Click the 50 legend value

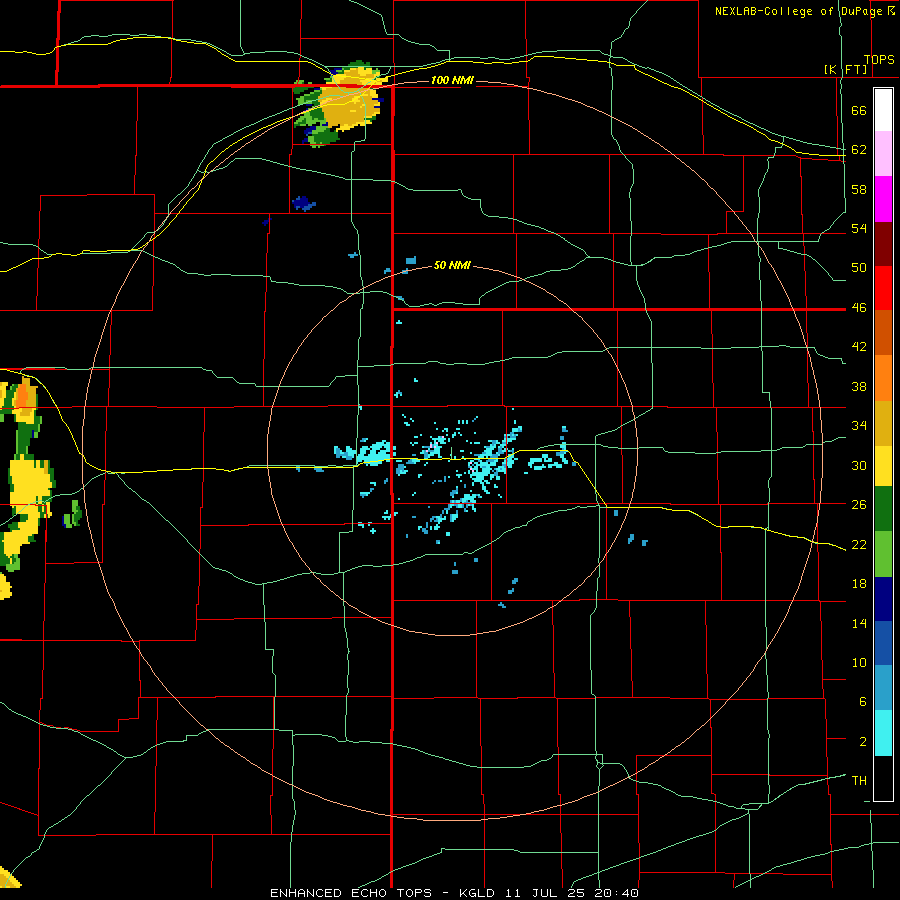859,268
